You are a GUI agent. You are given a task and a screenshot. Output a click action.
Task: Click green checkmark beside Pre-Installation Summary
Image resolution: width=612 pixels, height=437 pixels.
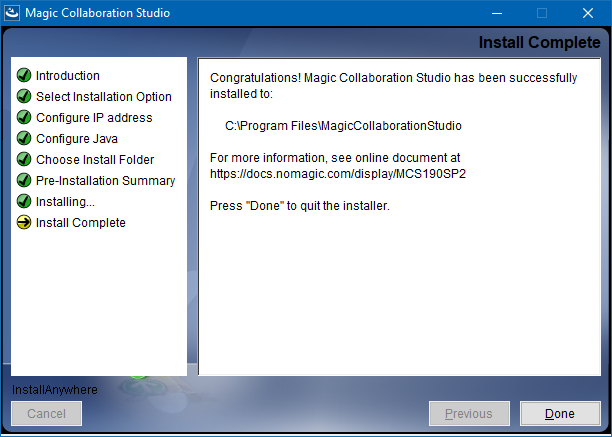pyautogui.click(x=24, y=181)
